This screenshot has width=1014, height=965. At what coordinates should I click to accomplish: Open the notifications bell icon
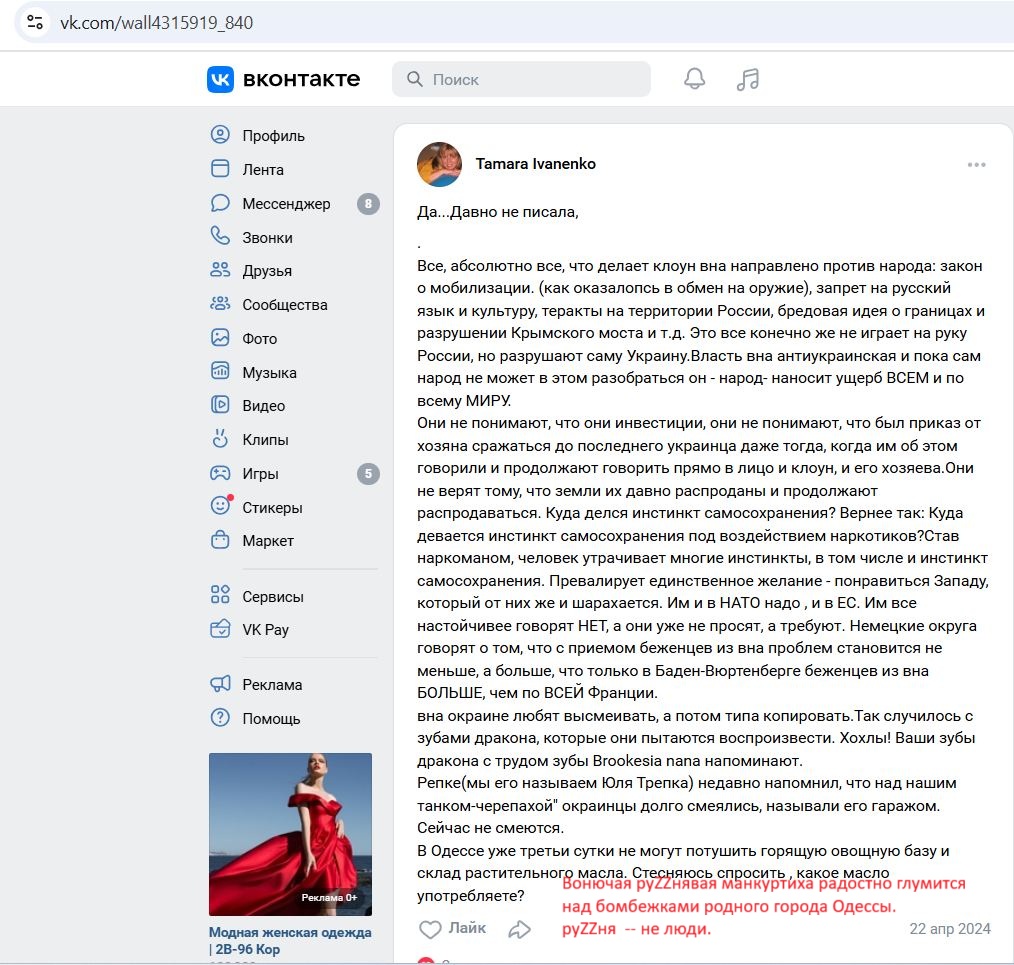695,79
